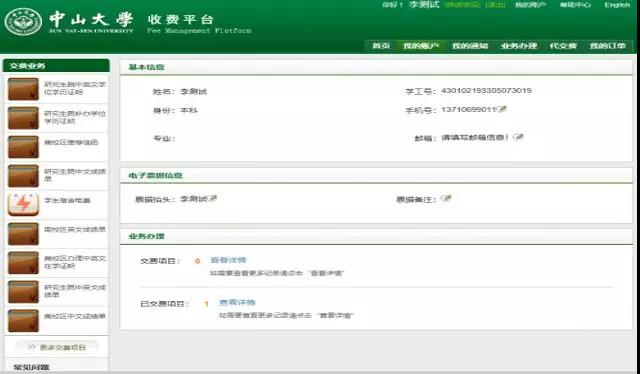
Task: Click the orange count 0 beside 交费项目
Action: click(198, 261)
